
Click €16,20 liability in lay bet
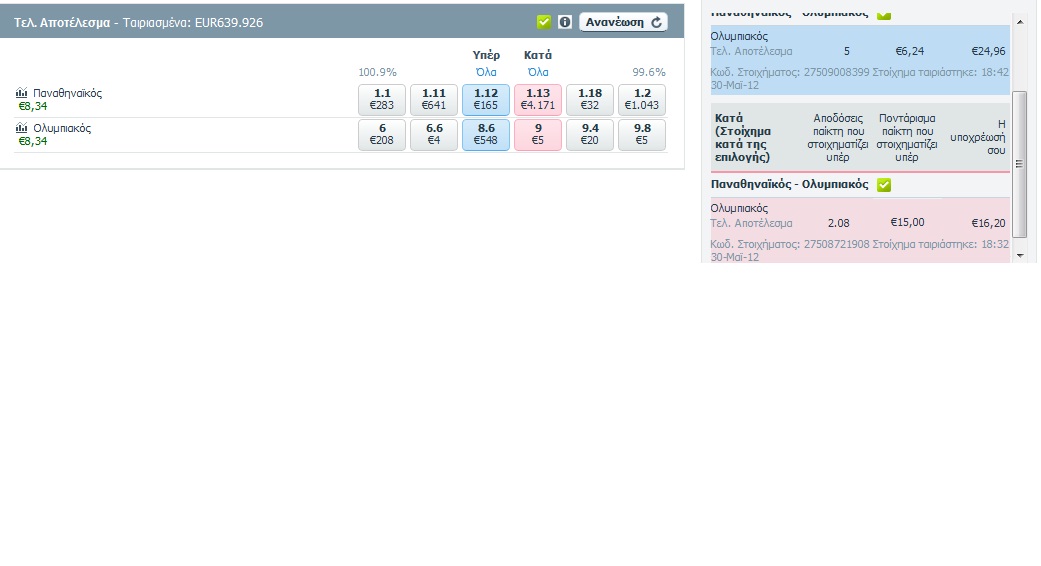pyautogui.click(x=988, y=224)
